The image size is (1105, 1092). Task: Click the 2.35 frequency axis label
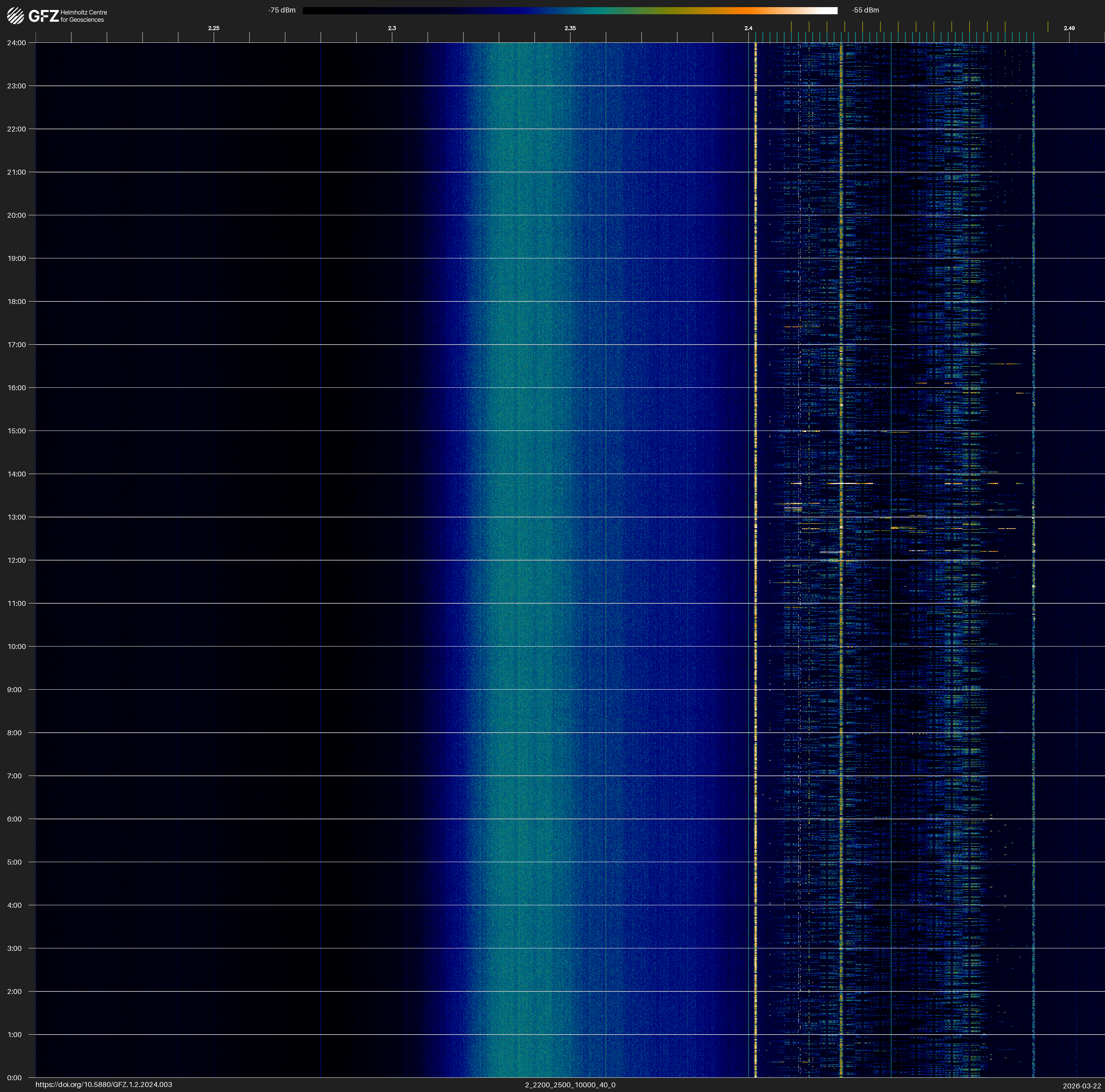(570, 28)
